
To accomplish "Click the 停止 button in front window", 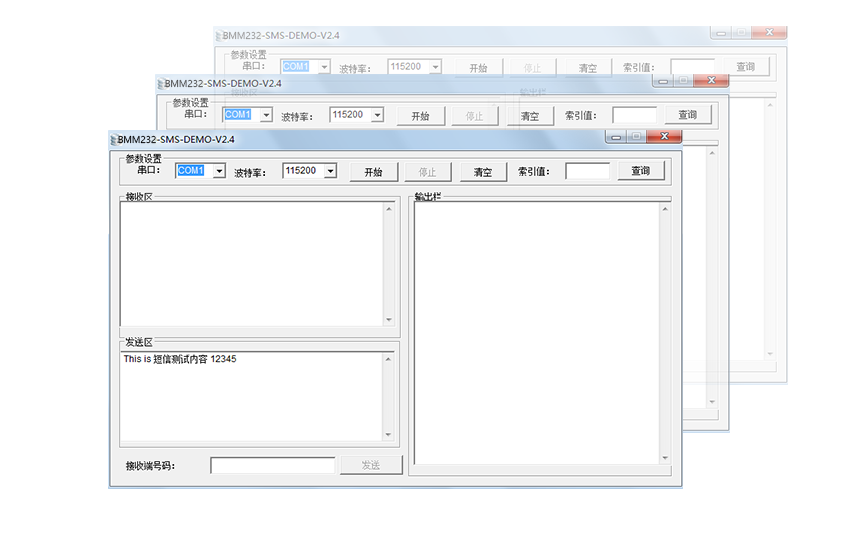I will 427,172.
